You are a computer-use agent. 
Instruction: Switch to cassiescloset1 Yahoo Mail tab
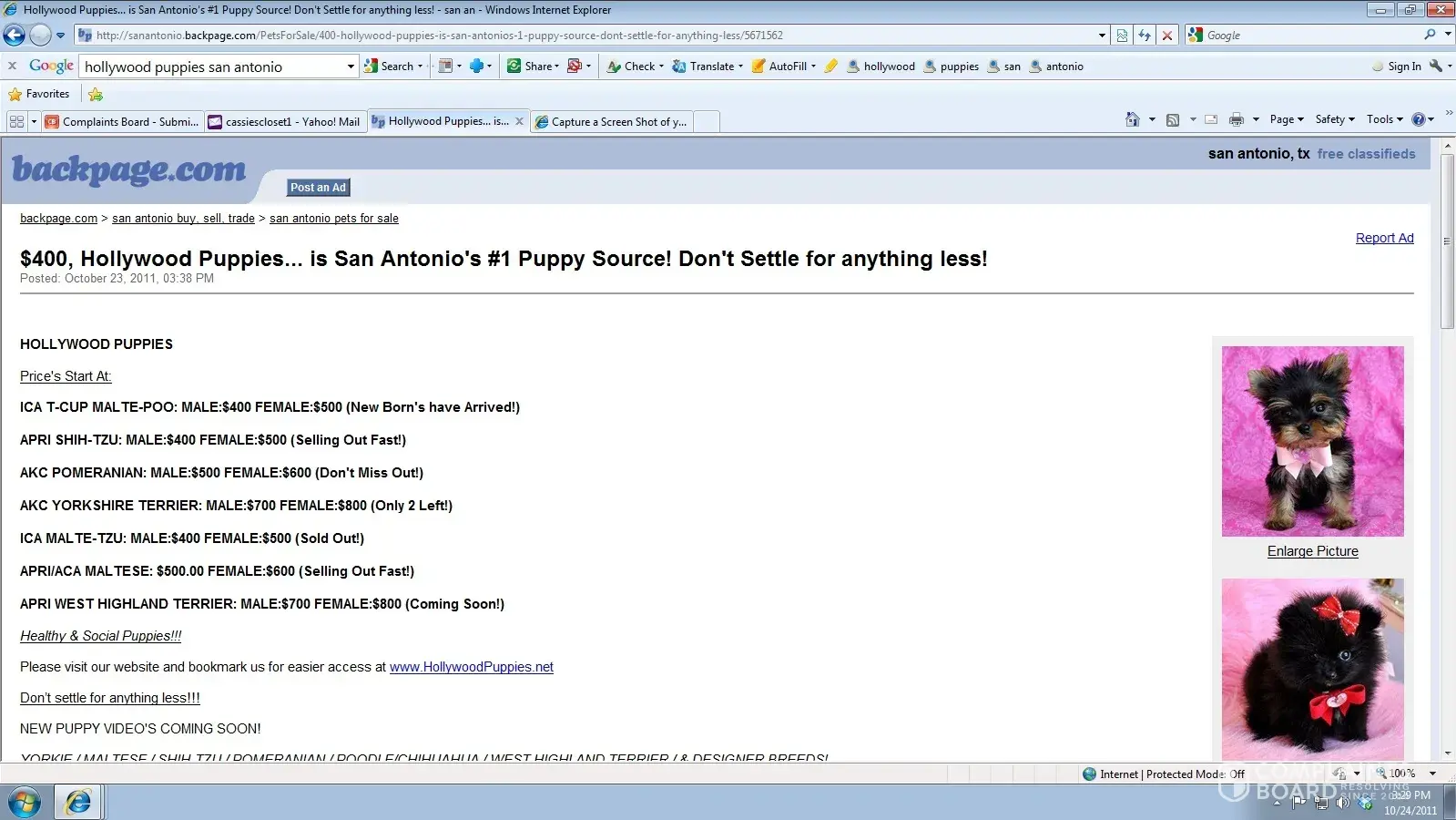pos(284,121)
